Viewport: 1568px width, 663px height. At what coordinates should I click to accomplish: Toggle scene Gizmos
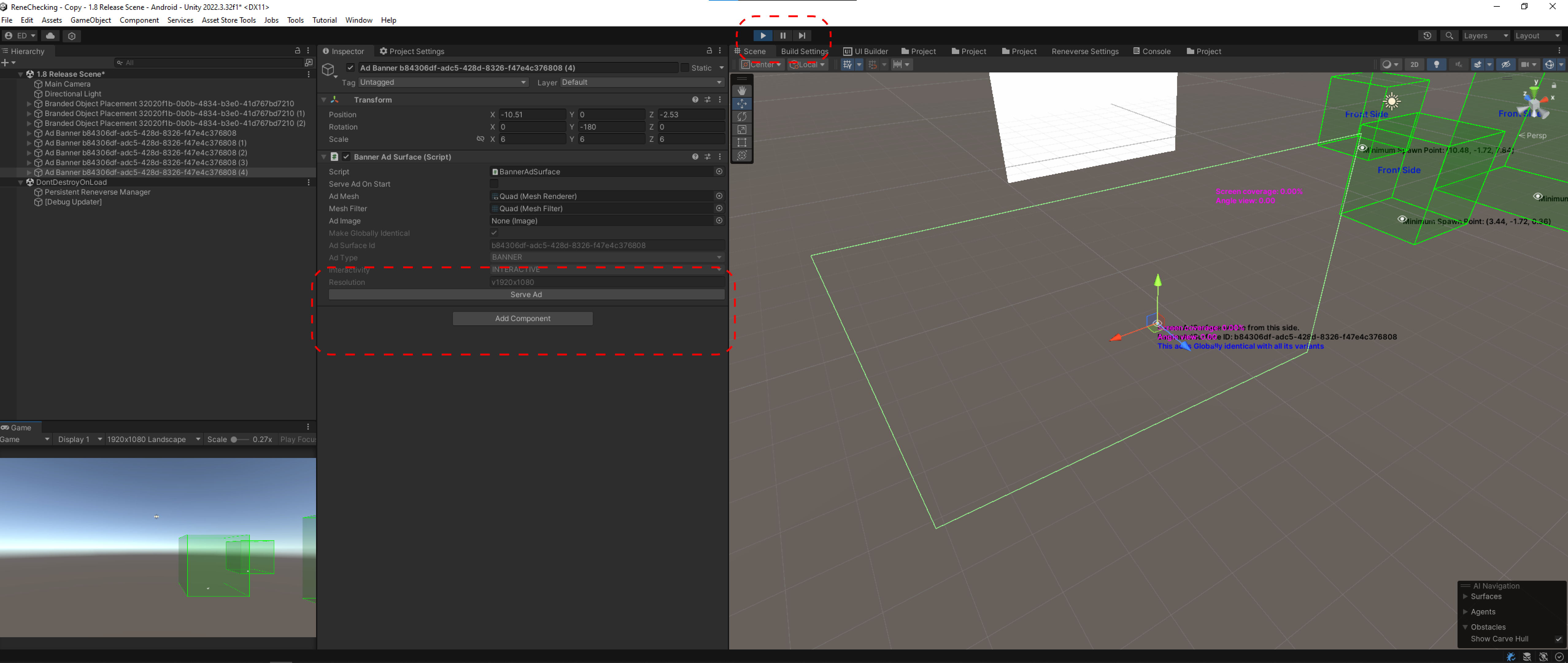(x=1550, y=64)
